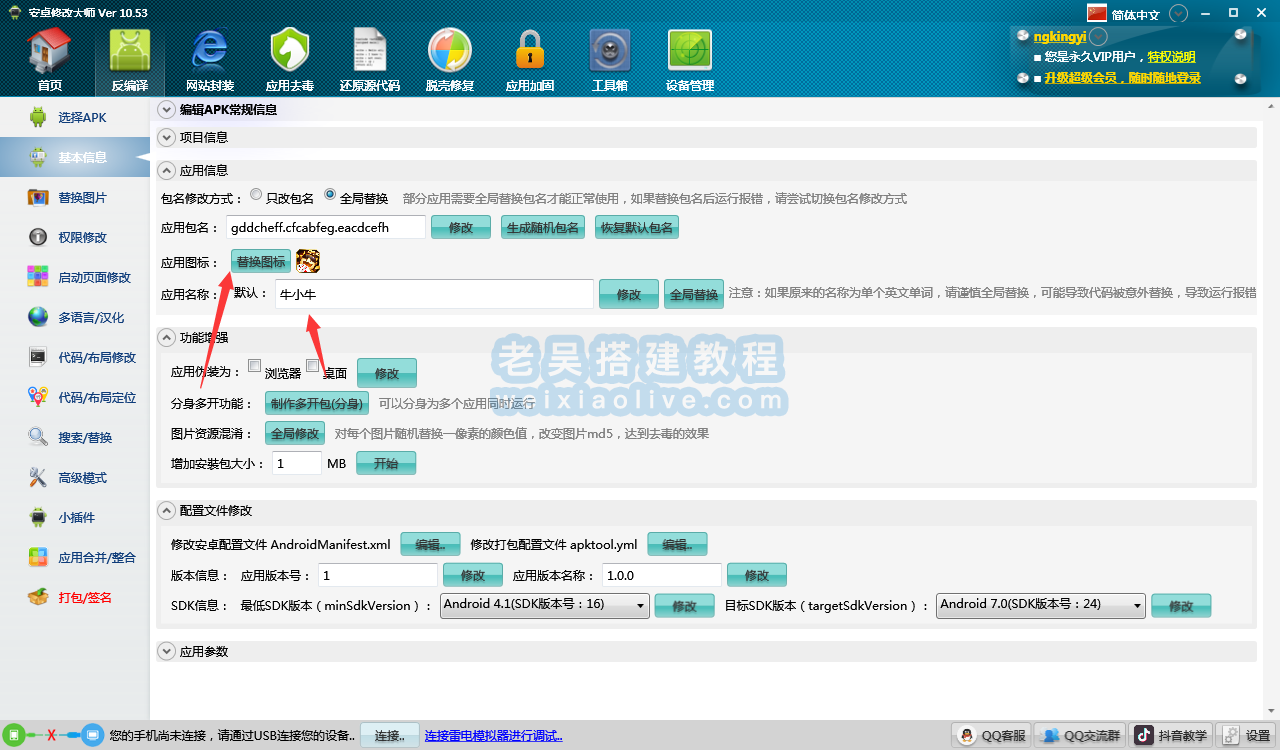The height and width of the screenshot is (750, 1280).
Task: Expand the 应用参数 section
Action: 167,651
